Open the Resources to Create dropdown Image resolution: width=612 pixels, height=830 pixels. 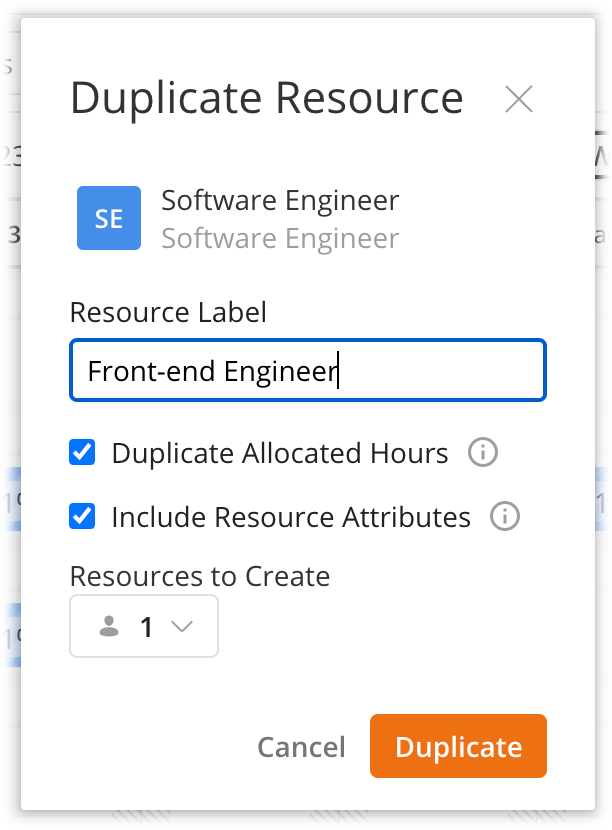[144, 627]
